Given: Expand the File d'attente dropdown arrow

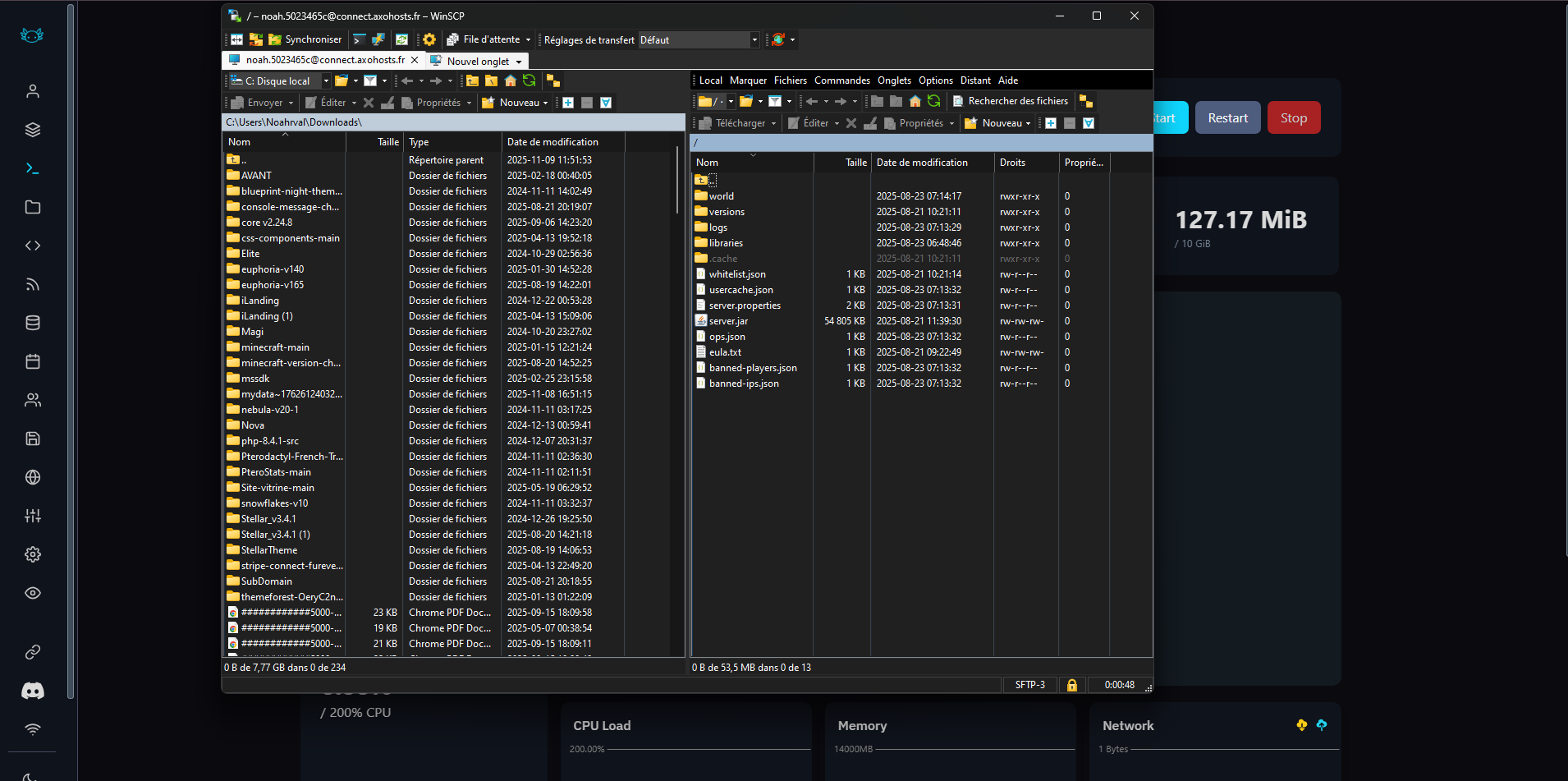Looking at the screenshot, I should (x=528, y=39).
